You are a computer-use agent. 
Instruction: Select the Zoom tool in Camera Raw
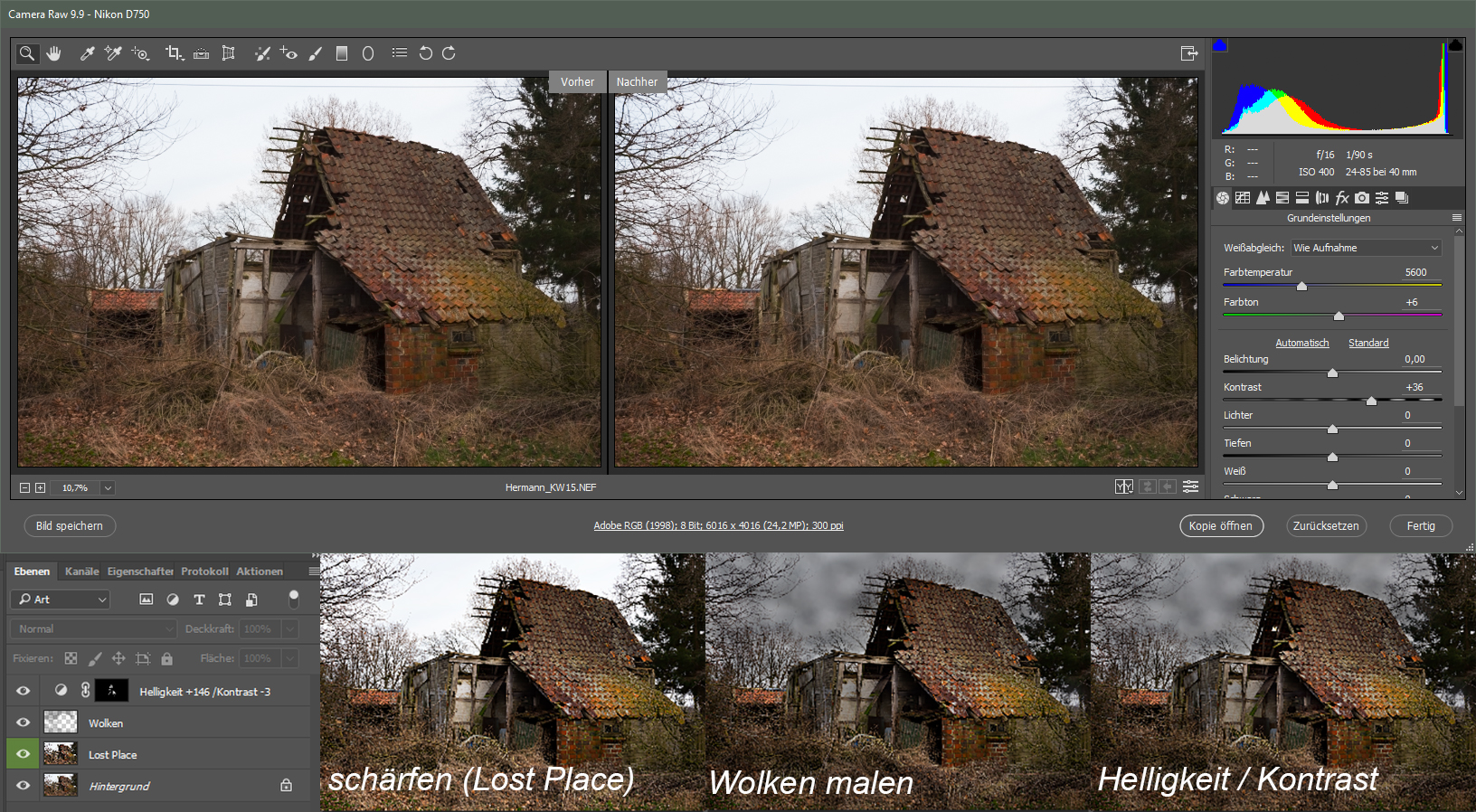pyautogui.click(x=27, y=53)
